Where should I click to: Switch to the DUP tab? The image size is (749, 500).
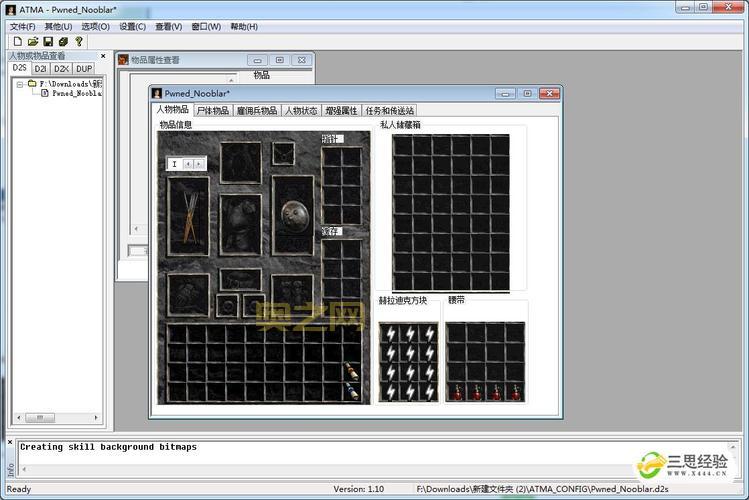[x=85, y=69]
